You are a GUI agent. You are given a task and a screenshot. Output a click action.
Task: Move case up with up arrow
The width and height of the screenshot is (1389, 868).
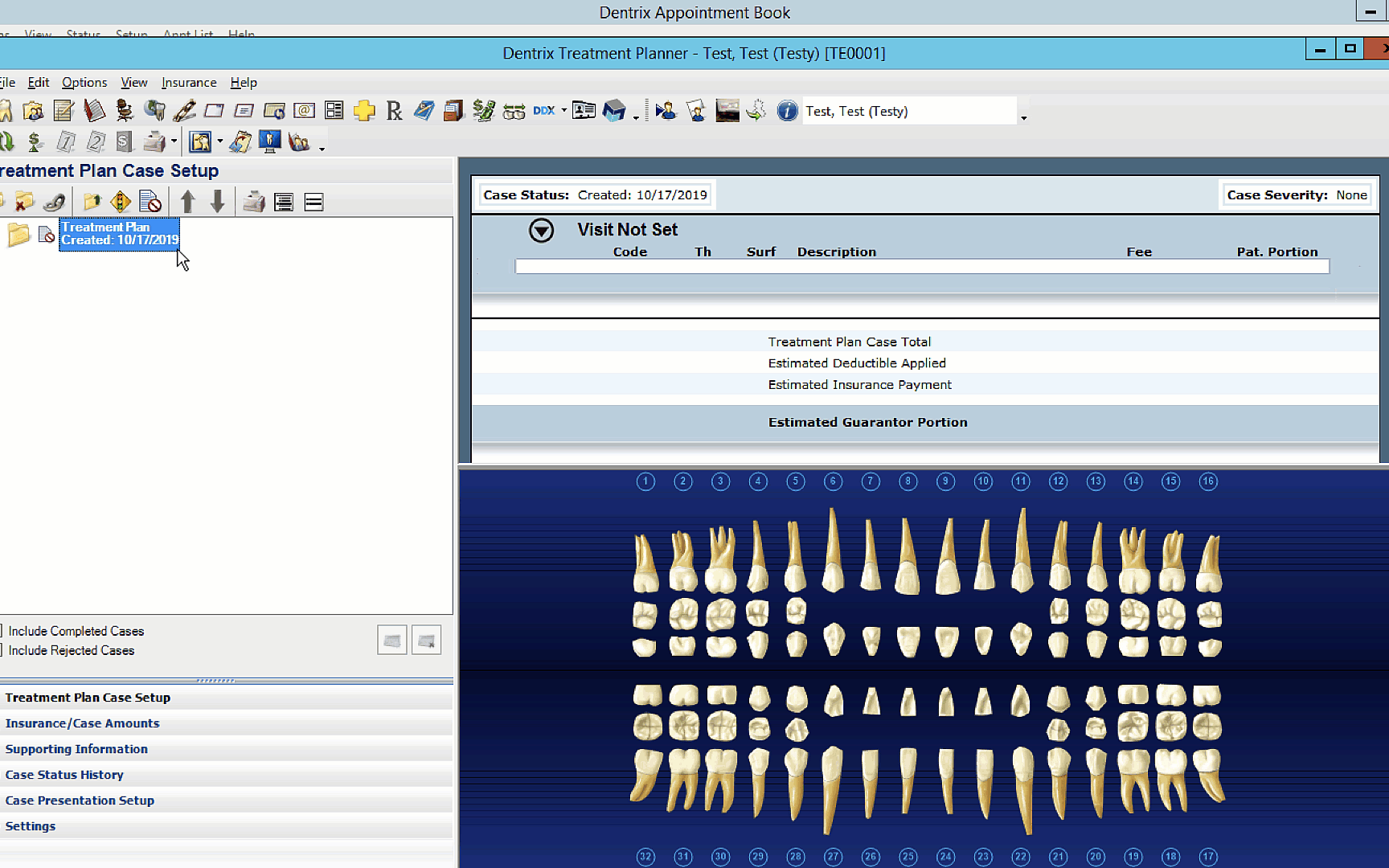tap(188, 202)
